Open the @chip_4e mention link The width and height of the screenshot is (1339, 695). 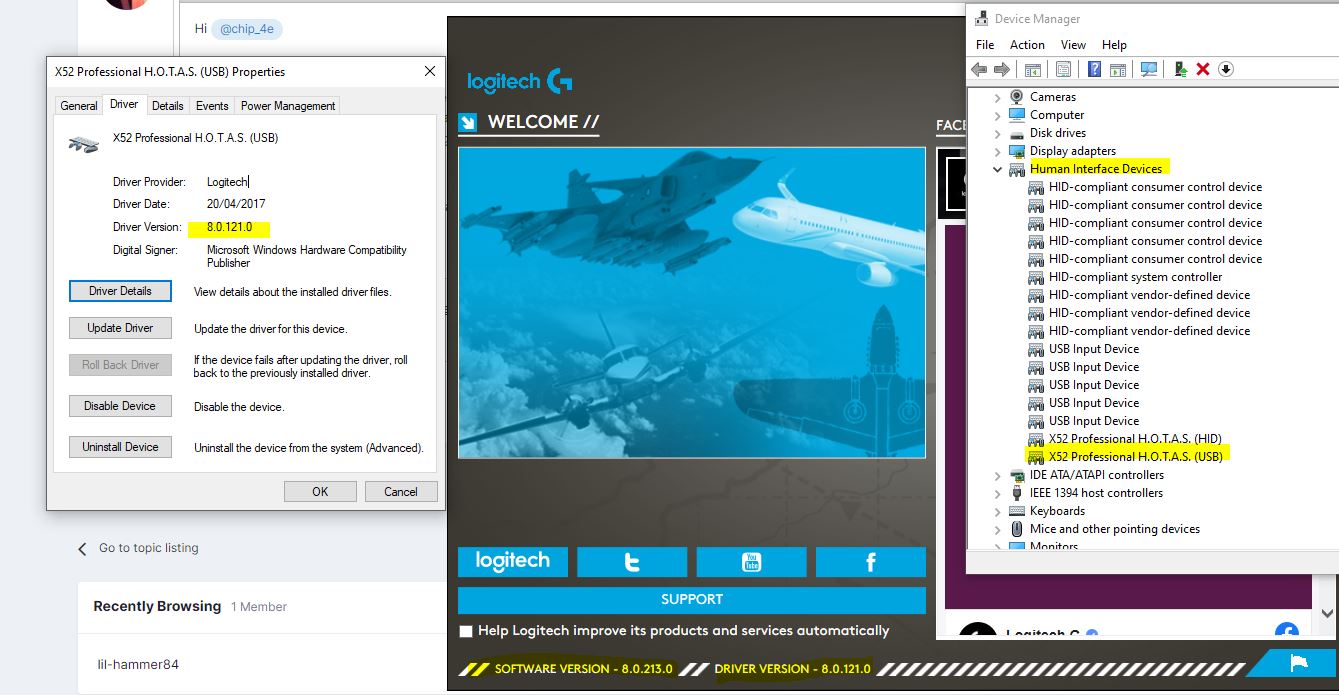pyautogui.click(x=248, y=29)
